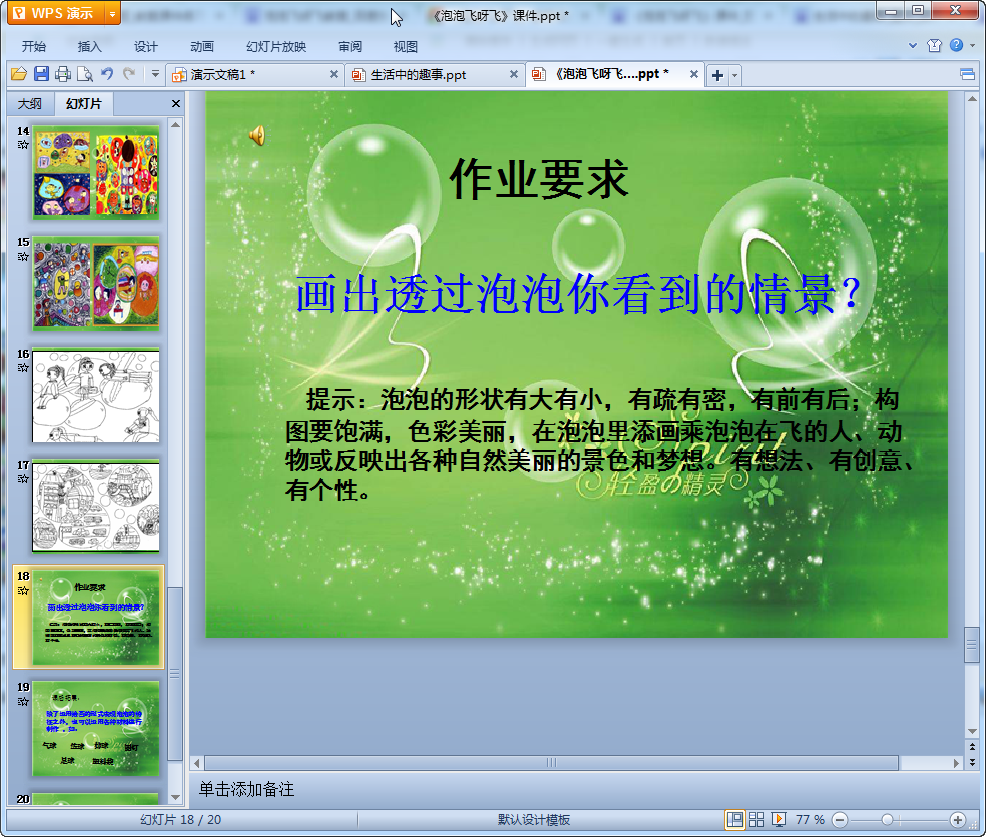The height and width of the screenshot is (837, 986).
Task: Switch to Slide Sorter view in status bar
Action: (756, 819)
